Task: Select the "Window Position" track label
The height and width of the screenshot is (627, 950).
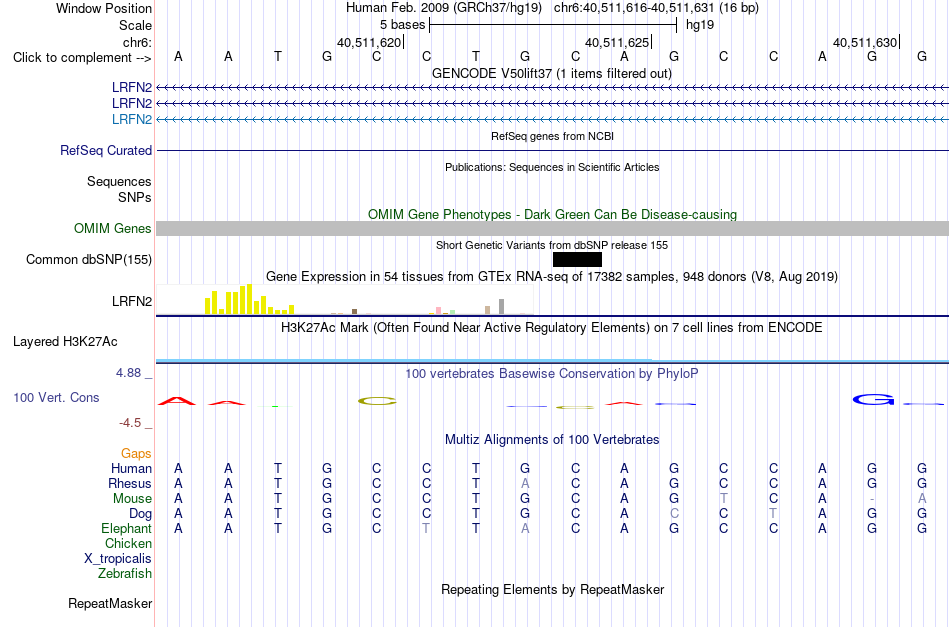Action: 104,8
